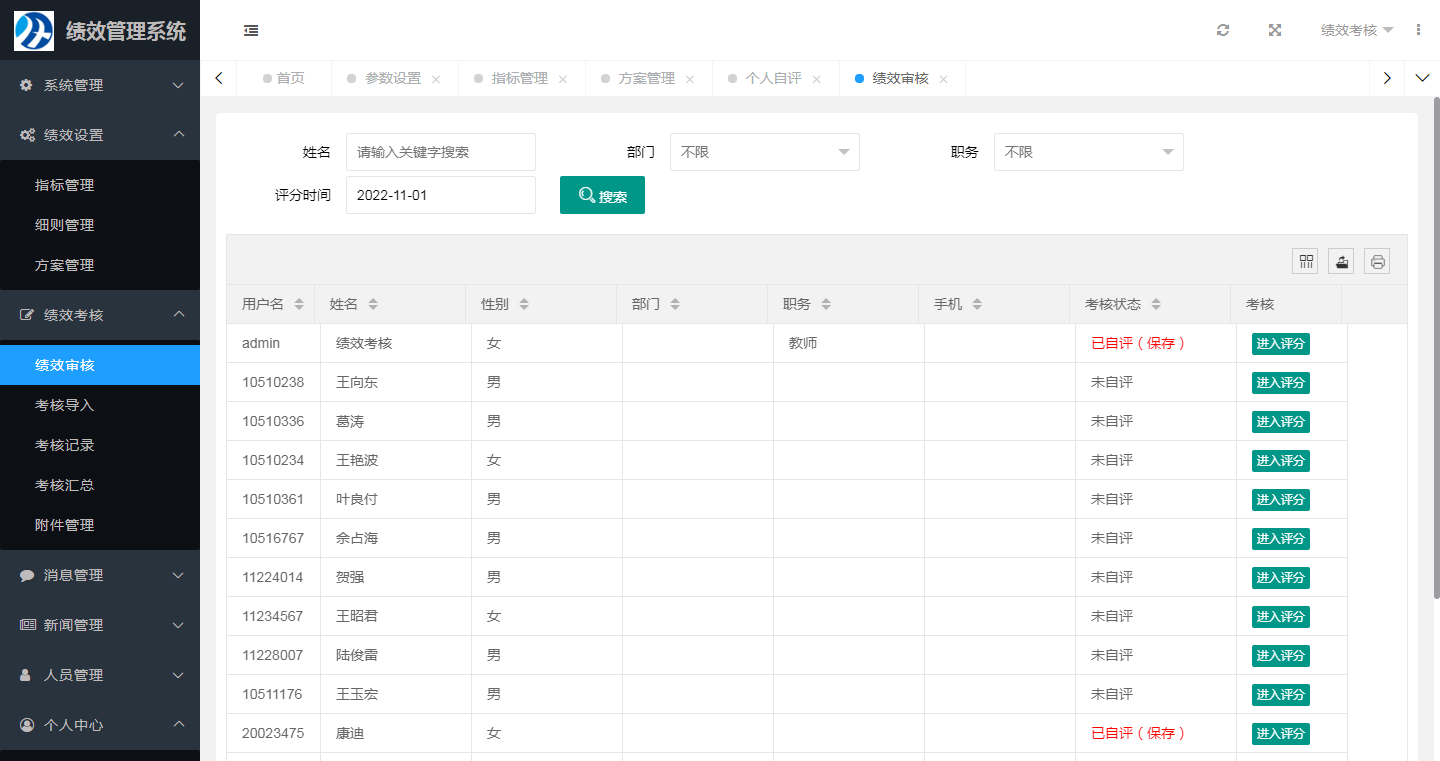Viewport: 1440px width, 761px height.
Task: Open the 职务 dropdown
Action: [1088, 152]
